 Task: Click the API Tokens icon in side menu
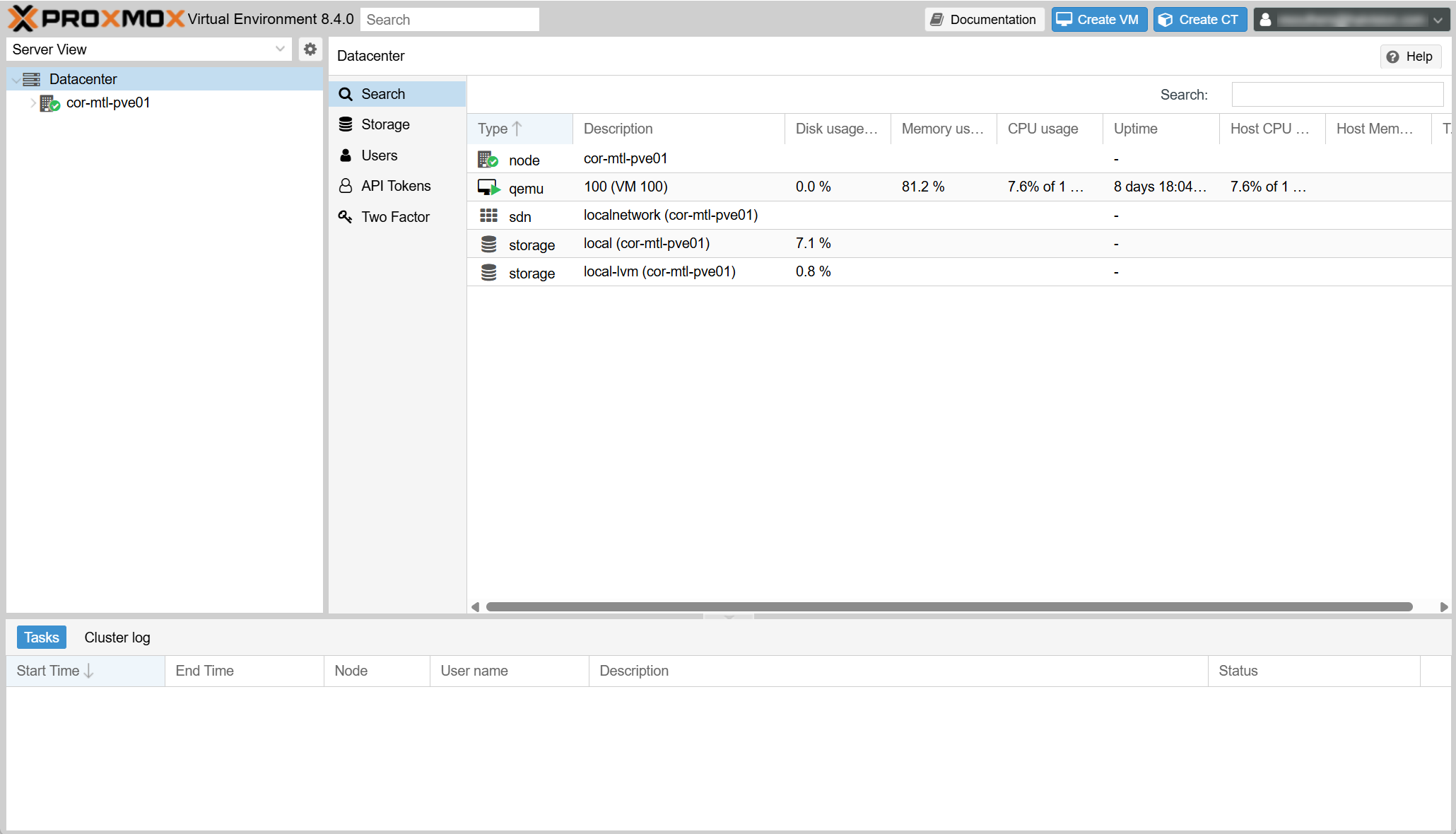coord(346,186)
